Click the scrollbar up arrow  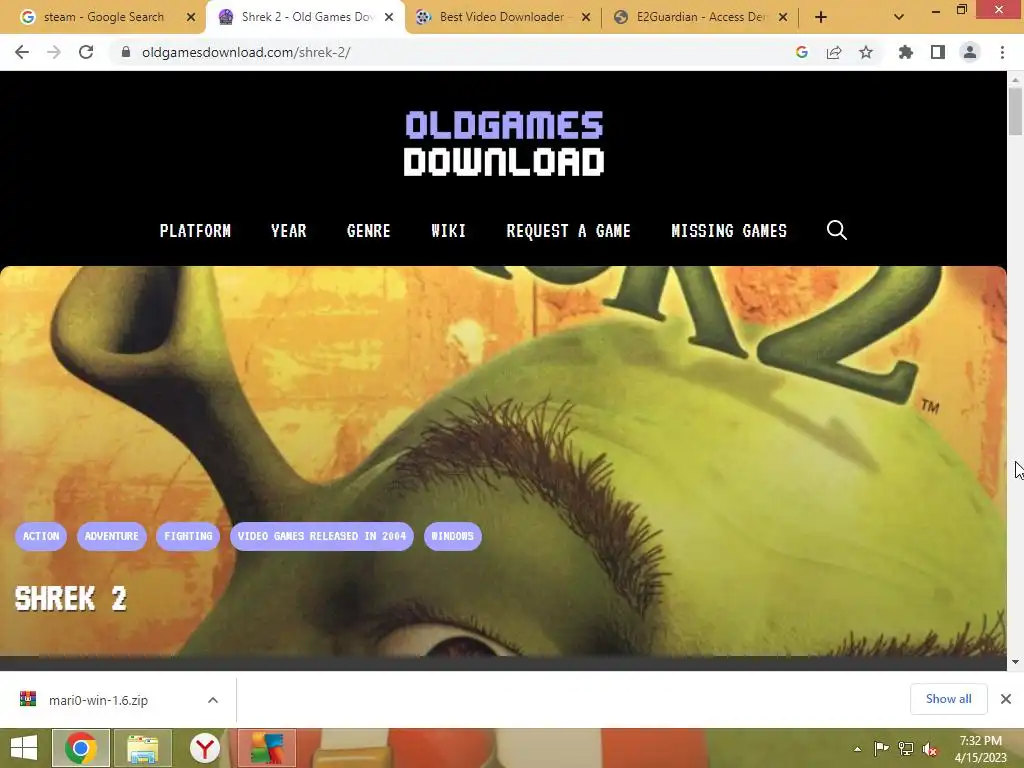click(1015, 79)
